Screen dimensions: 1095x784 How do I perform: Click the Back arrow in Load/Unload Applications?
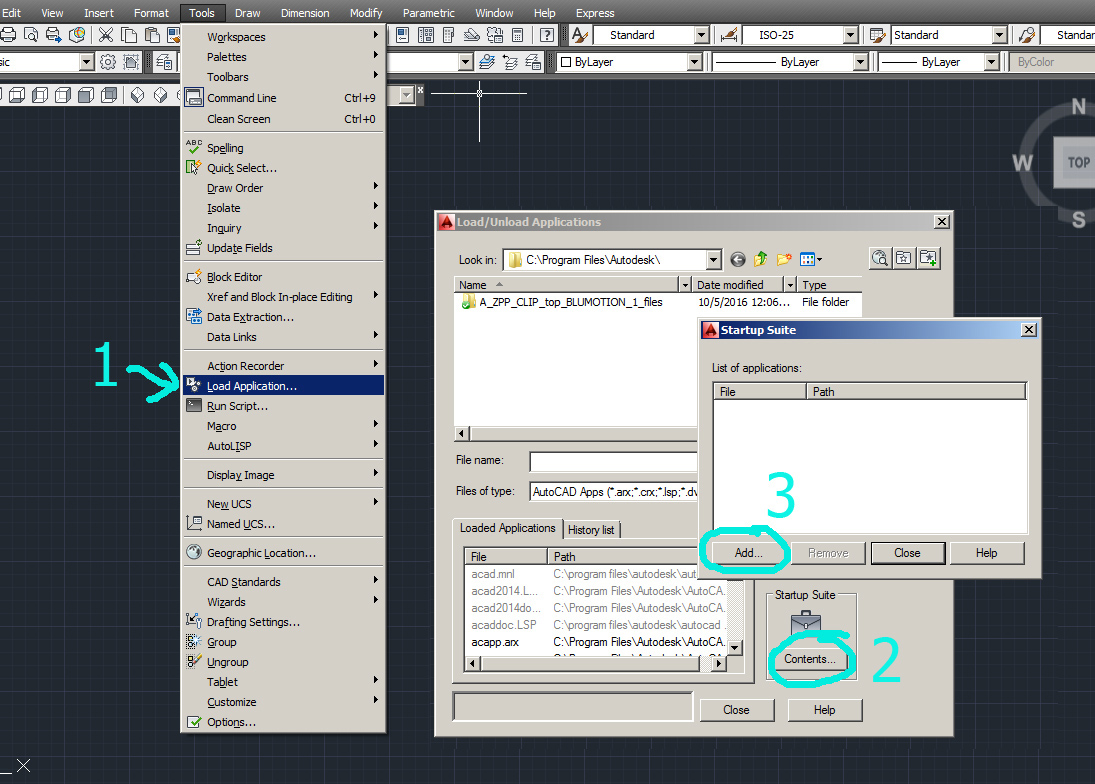tap(738, 260)
